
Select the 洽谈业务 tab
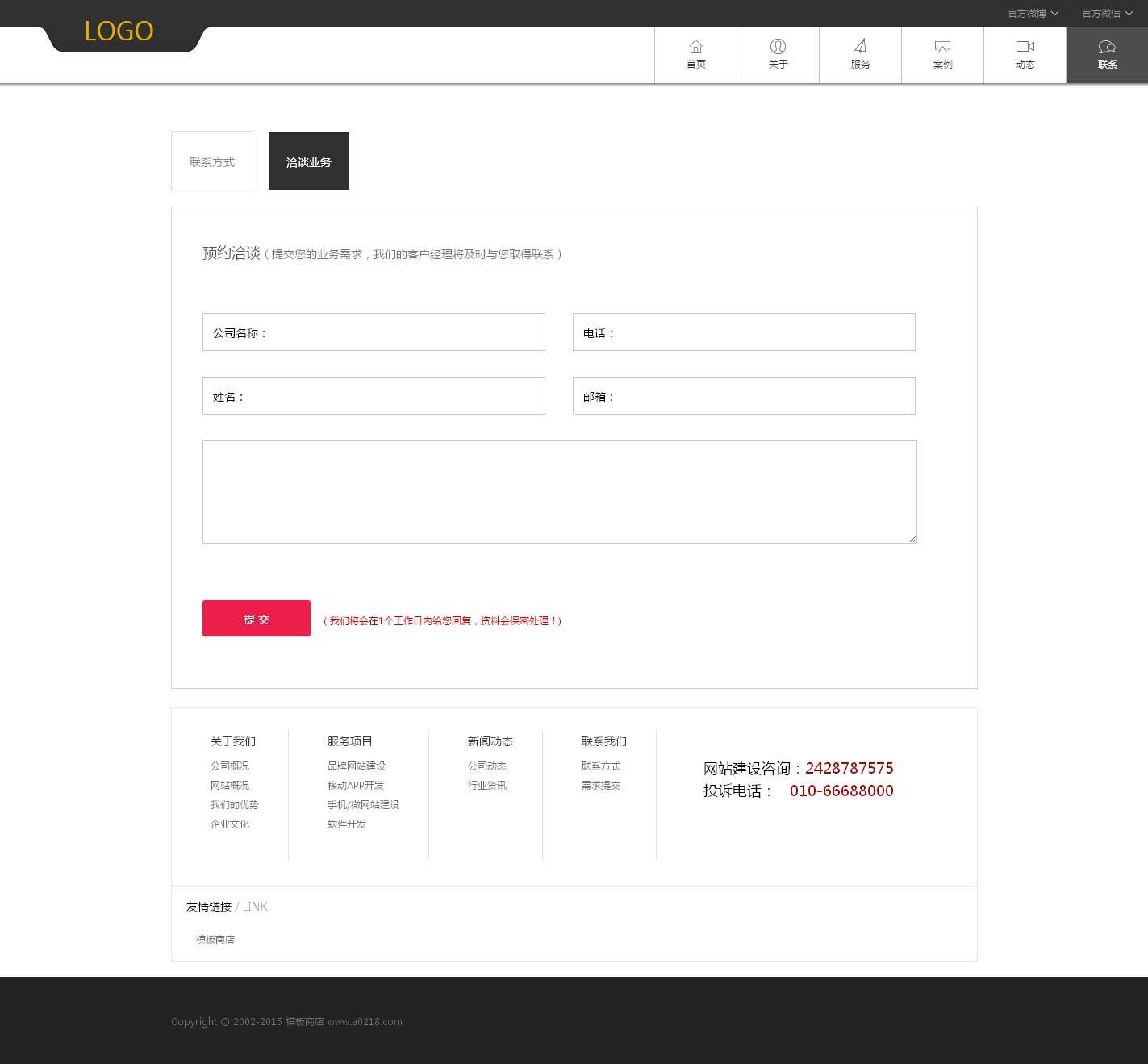point(309,161)
